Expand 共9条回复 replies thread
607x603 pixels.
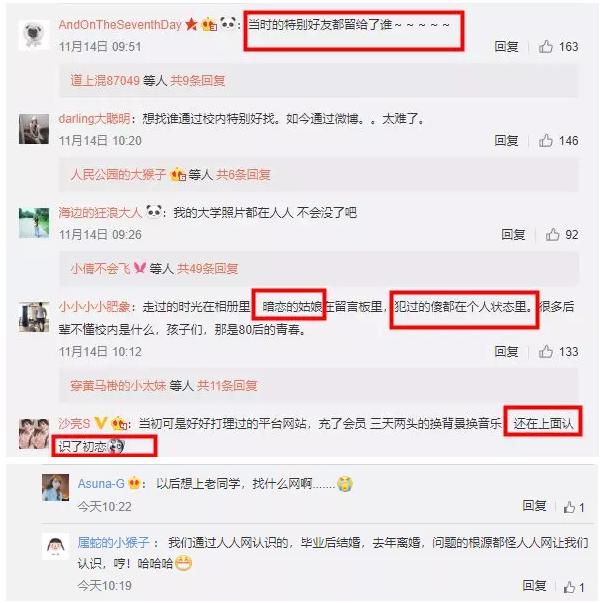coord(198,81)
